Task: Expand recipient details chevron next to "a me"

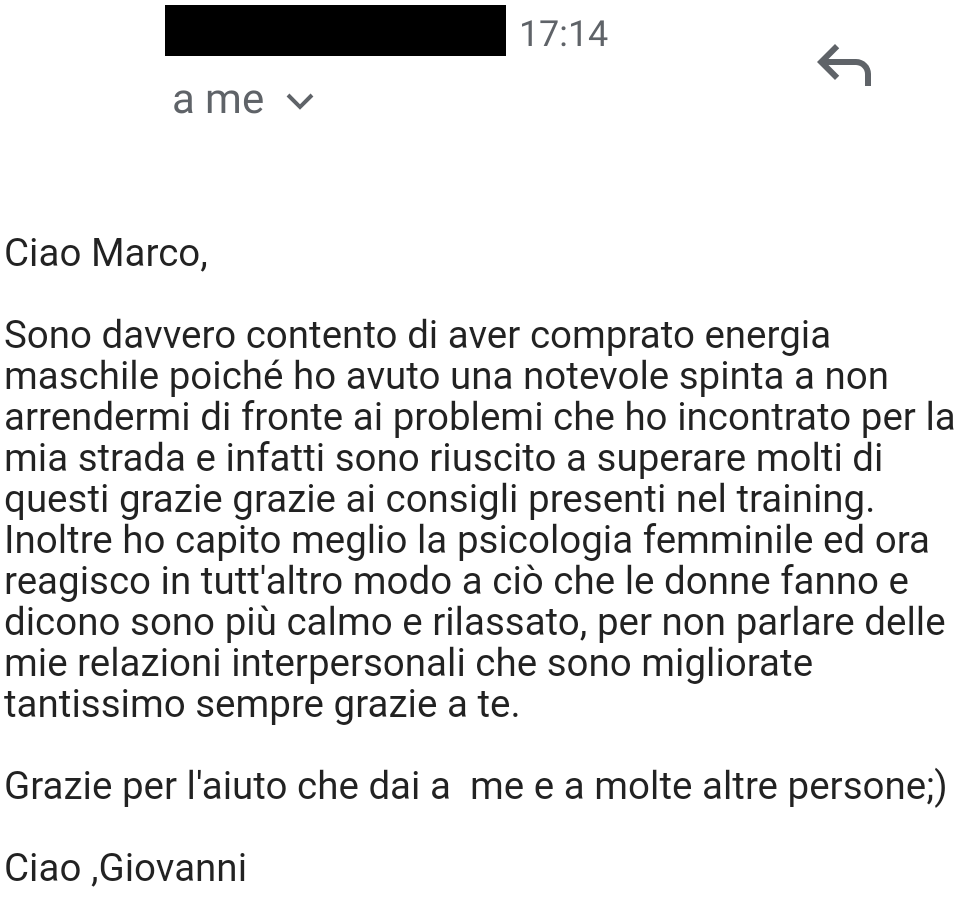Action: (300, 101)
